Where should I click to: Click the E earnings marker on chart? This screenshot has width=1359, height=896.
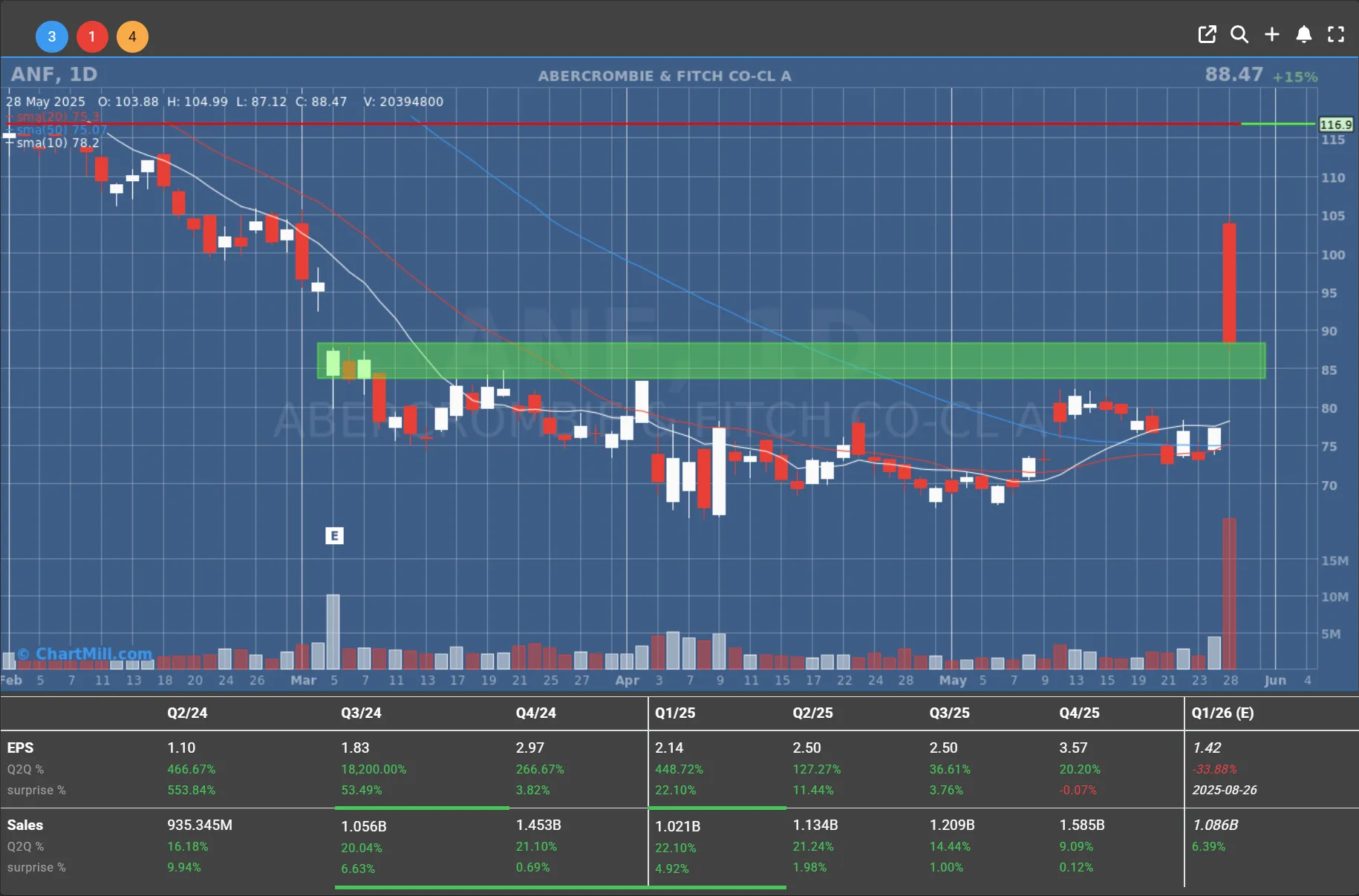click(x=334, y=535)
